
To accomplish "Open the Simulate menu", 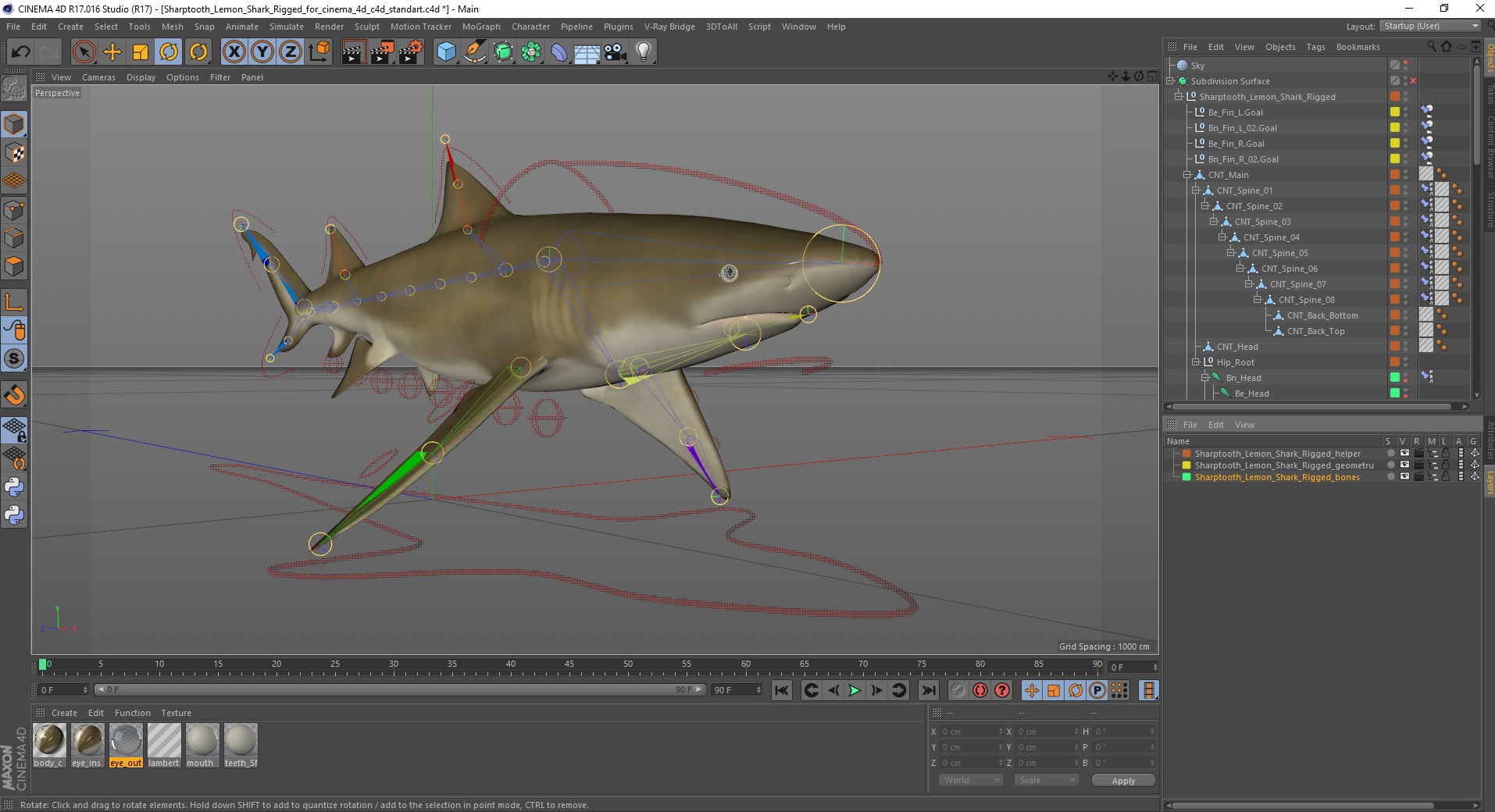I will coord(287,27).
